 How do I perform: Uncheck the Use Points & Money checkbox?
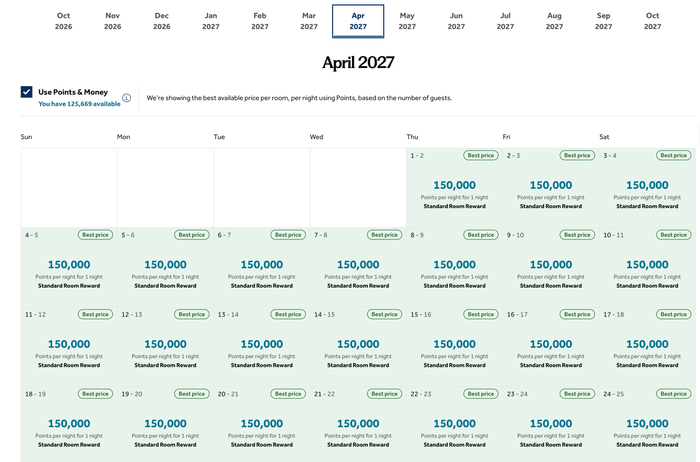click(26, 92)
